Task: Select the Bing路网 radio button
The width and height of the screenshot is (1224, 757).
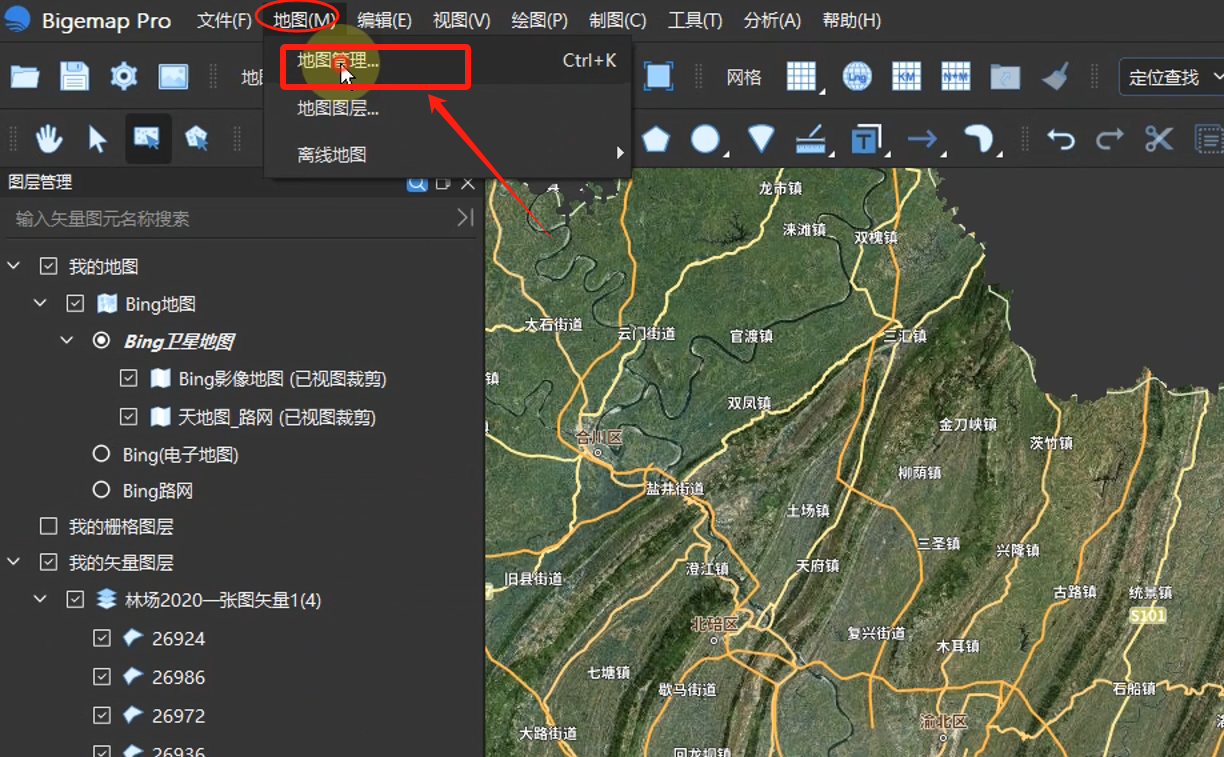Action: (101, 490)
